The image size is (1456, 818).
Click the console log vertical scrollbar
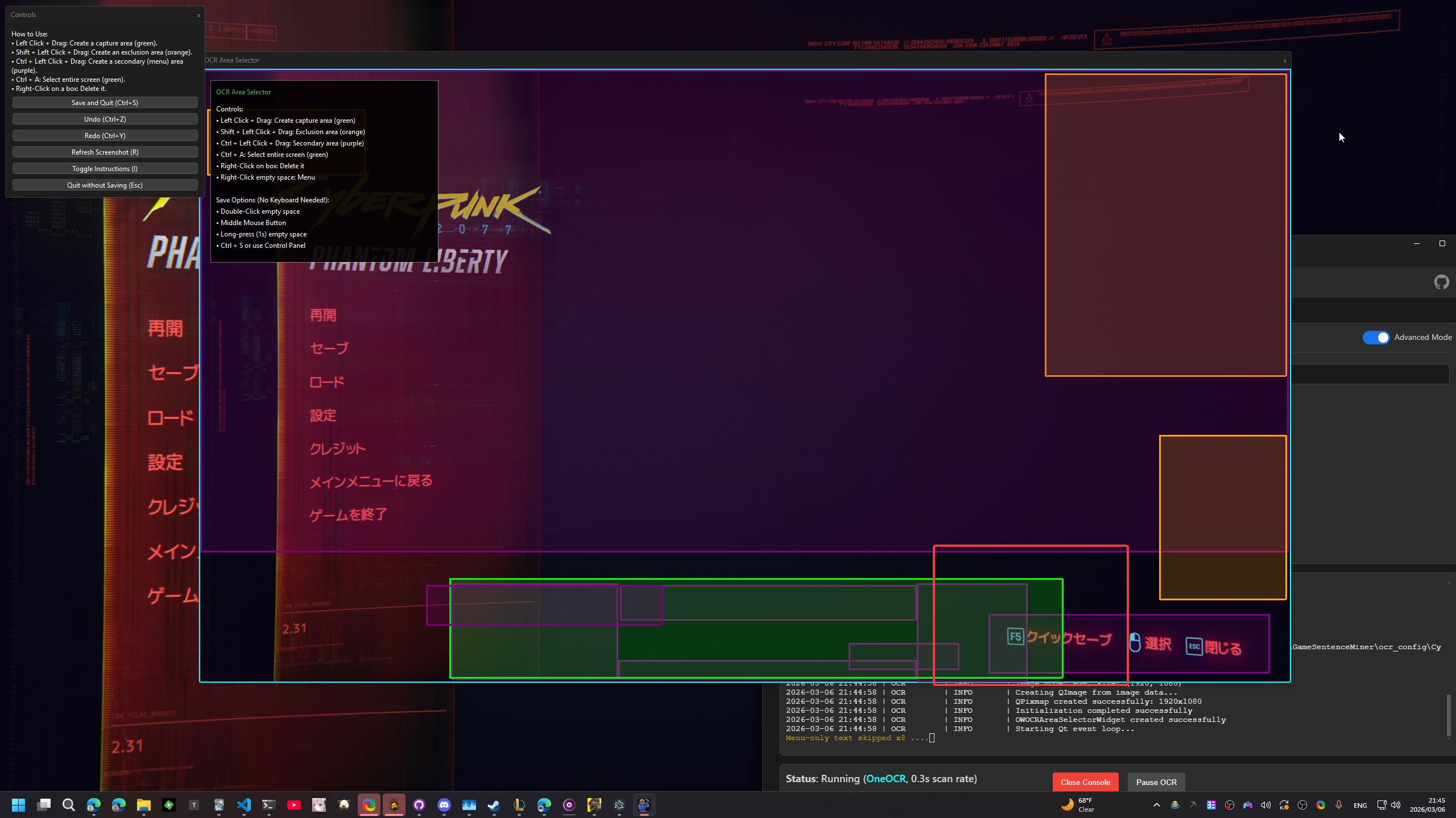pyautogui.click(x=1449, y=715)
